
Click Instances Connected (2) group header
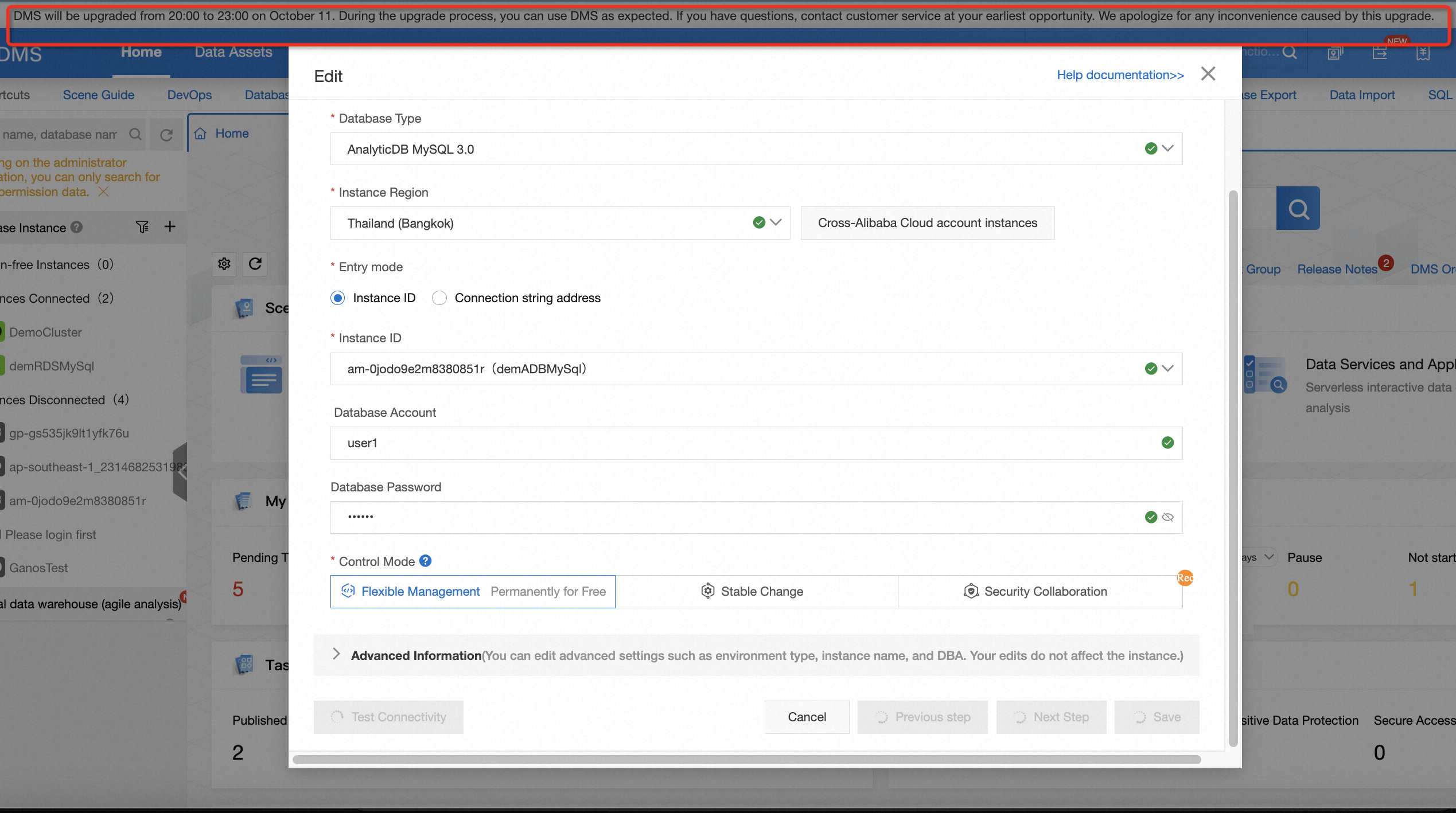(57, 298)
